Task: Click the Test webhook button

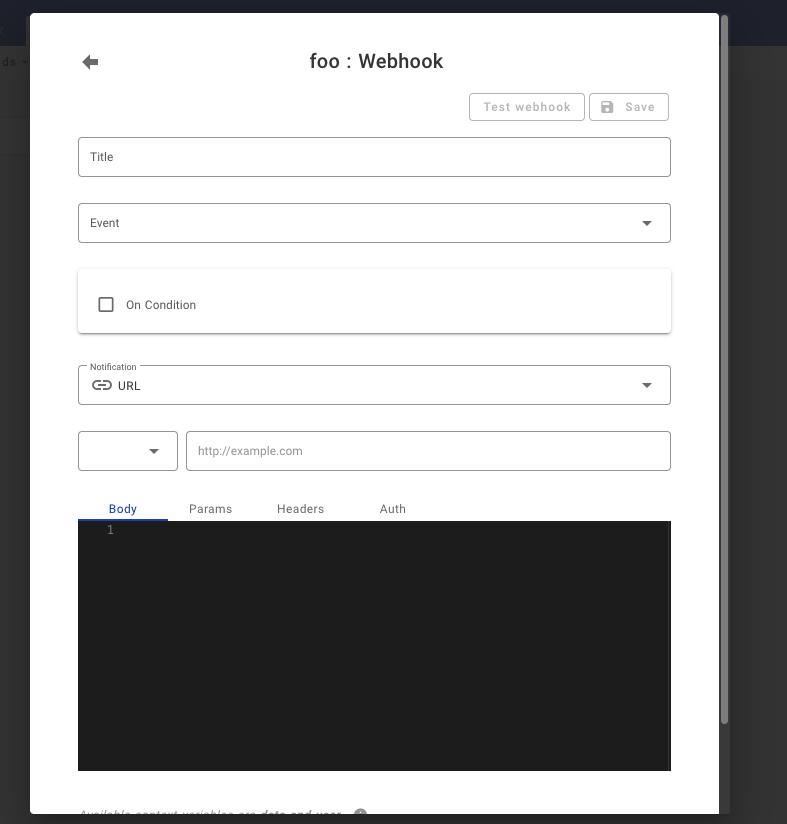Action: click(526, 107)
